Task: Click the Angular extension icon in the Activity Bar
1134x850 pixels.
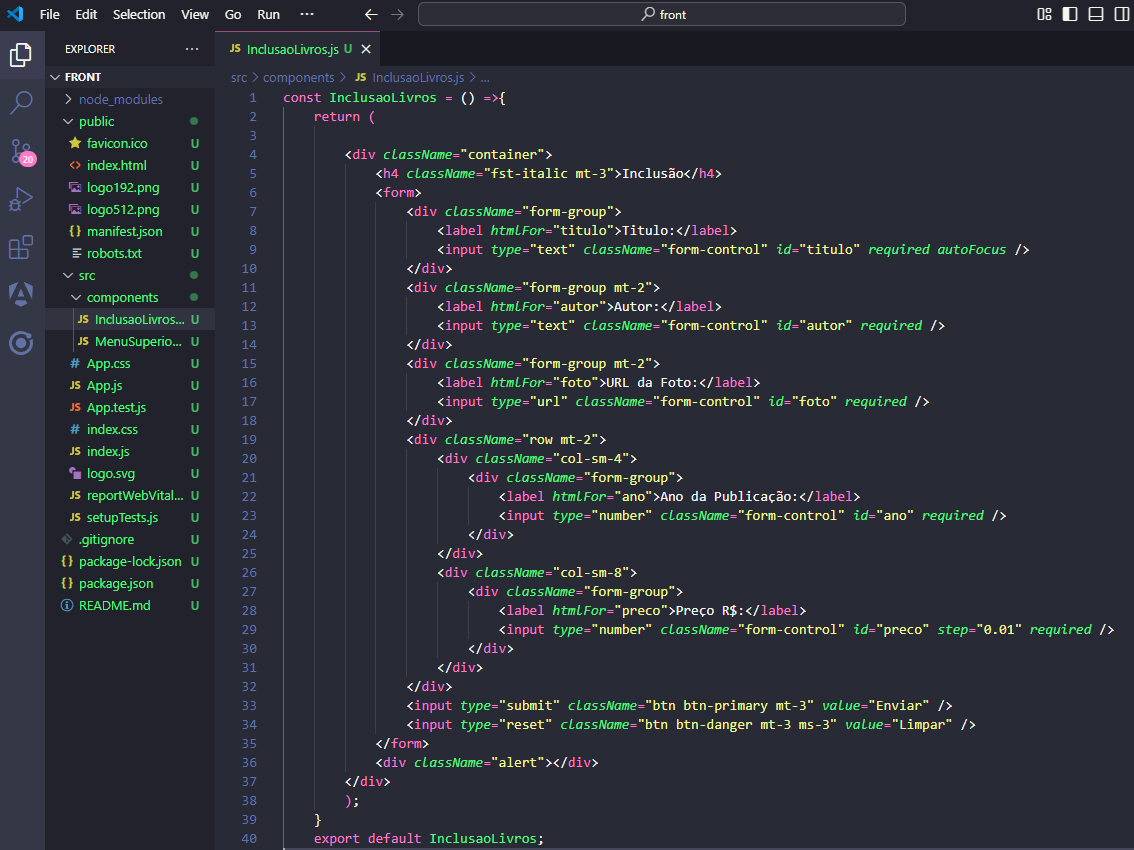Action: coord(22,295)
